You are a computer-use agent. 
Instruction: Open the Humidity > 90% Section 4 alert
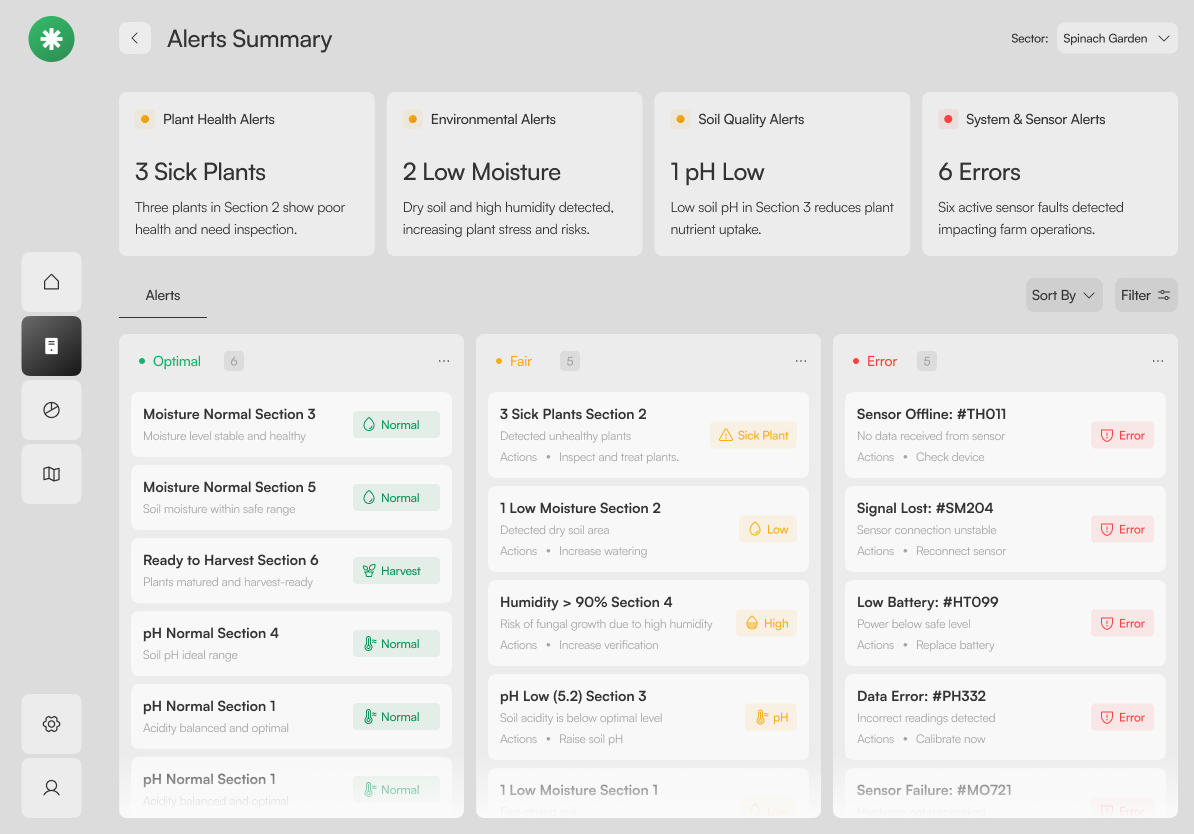tap(648, 623)
